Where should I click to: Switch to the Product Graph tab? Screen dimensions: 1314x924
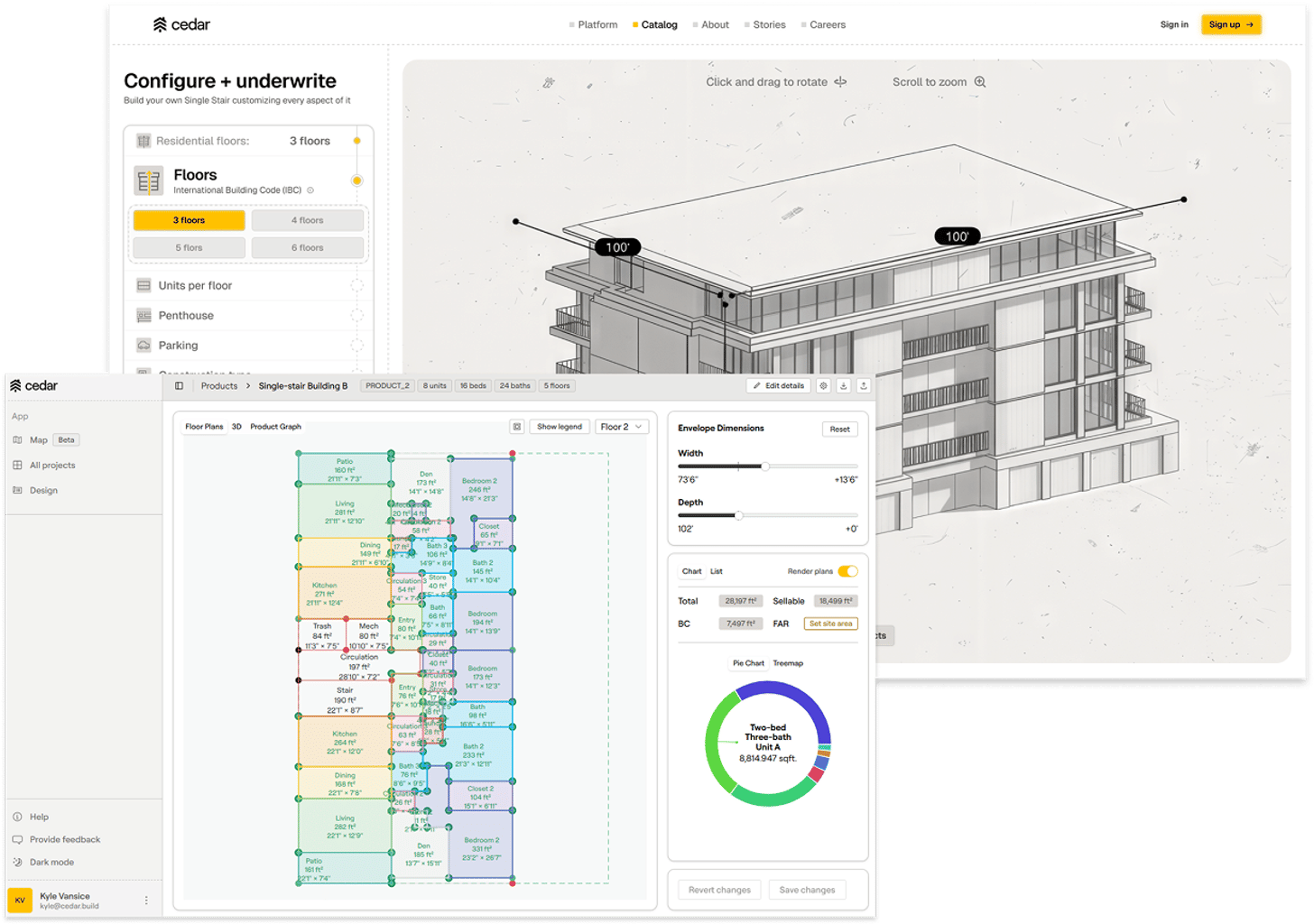coord(275,427)
